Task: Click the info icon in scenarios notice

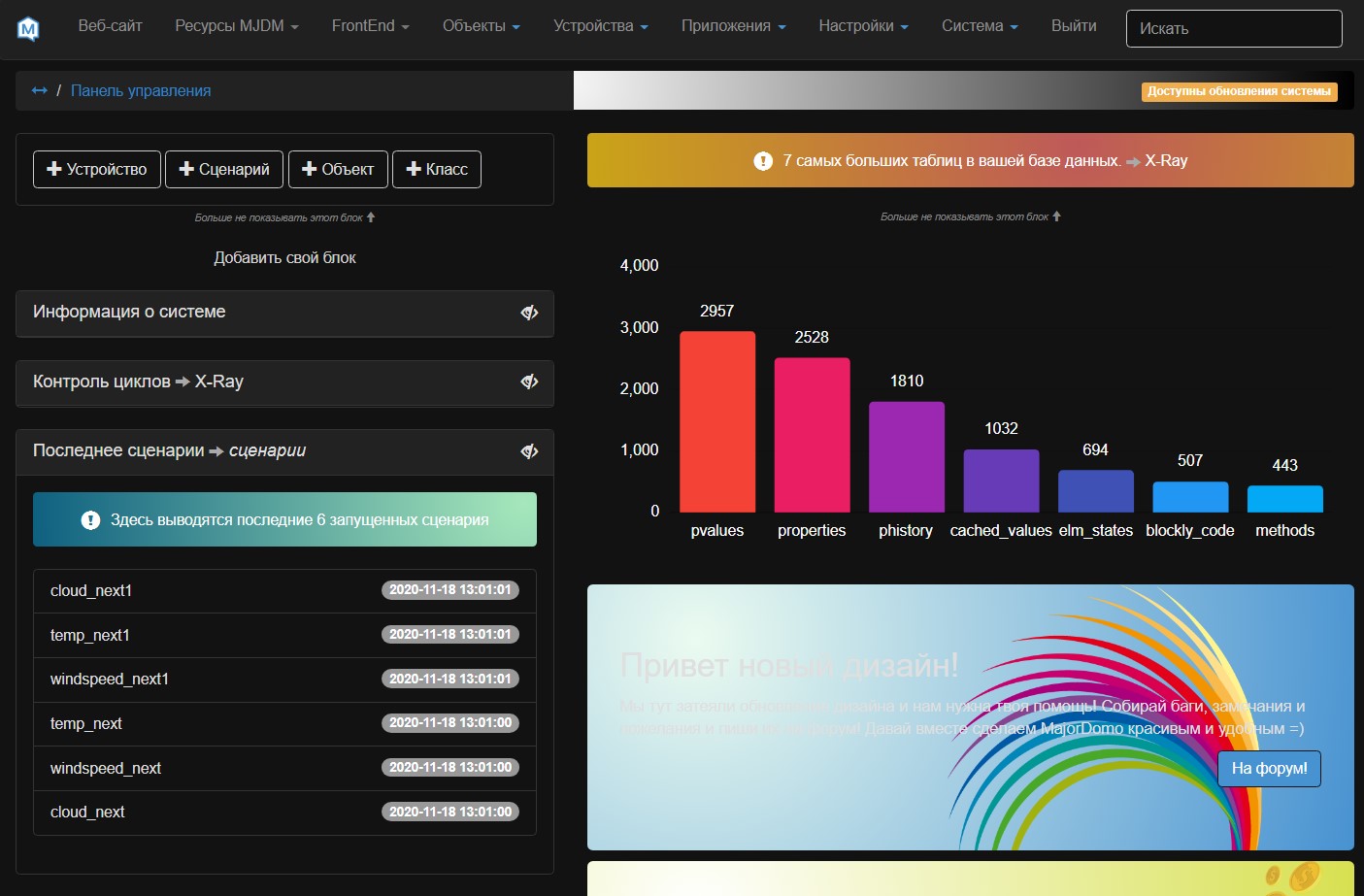Action: pos(90,520)
